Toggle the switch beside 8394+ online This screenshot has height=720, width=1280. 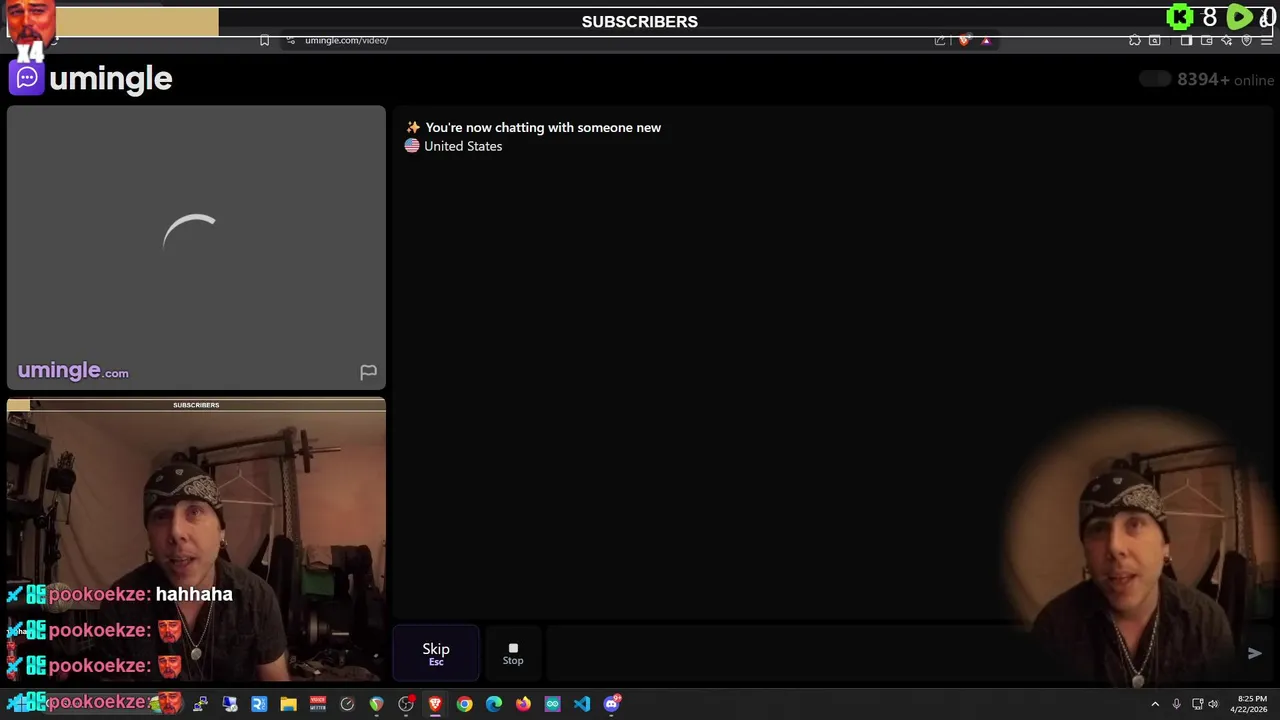tap(1155, 79)
